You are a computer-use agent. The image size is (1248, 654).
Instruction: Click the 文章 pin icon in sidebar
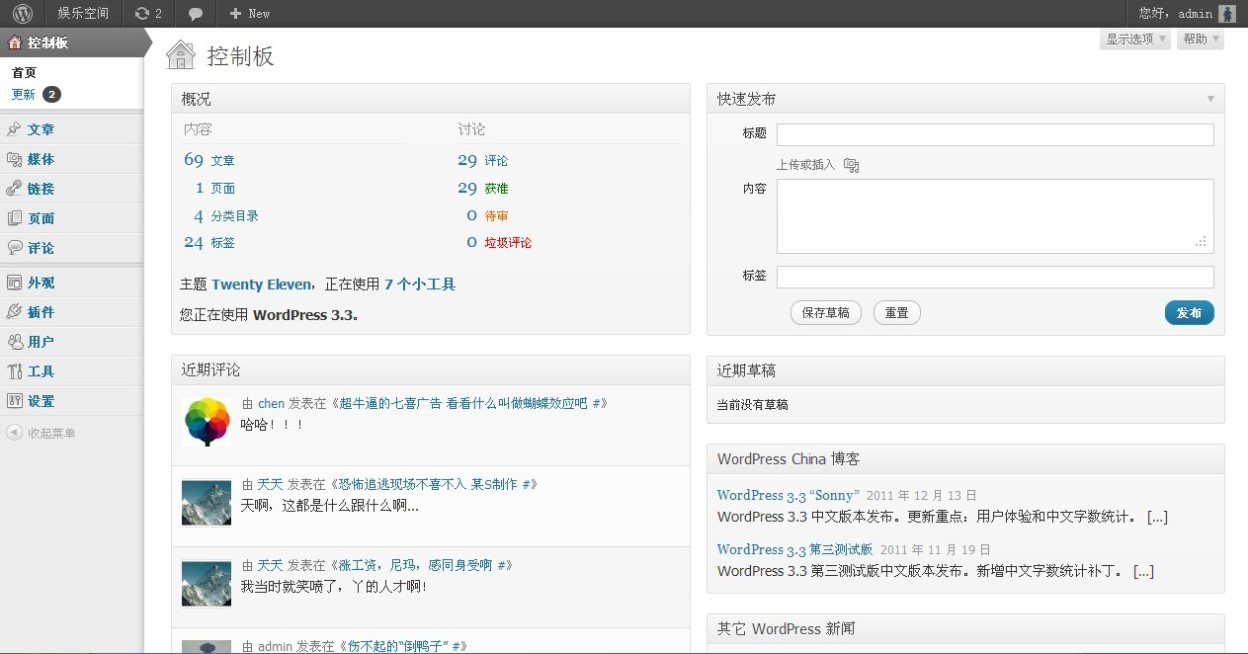[x=14, y=129]
